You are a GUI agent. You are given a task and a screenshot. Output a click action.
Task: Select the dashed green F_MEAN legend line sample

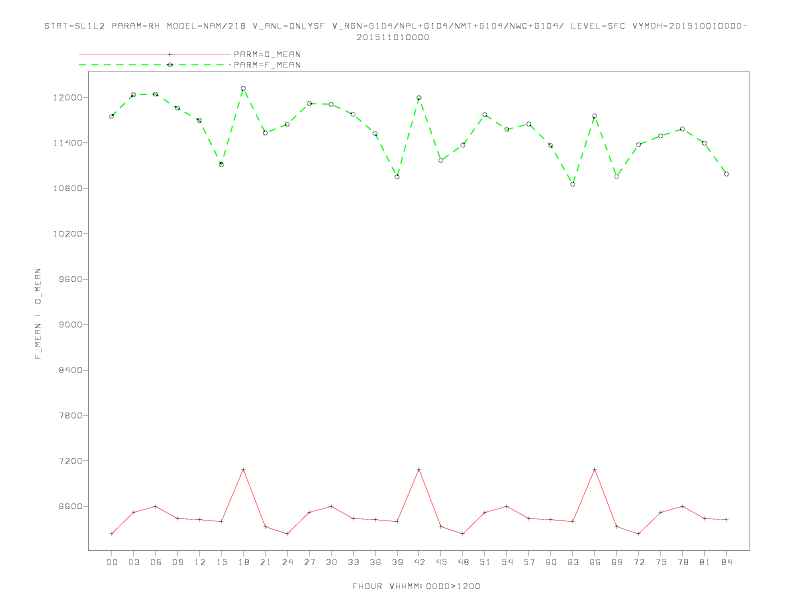[155, 65]
